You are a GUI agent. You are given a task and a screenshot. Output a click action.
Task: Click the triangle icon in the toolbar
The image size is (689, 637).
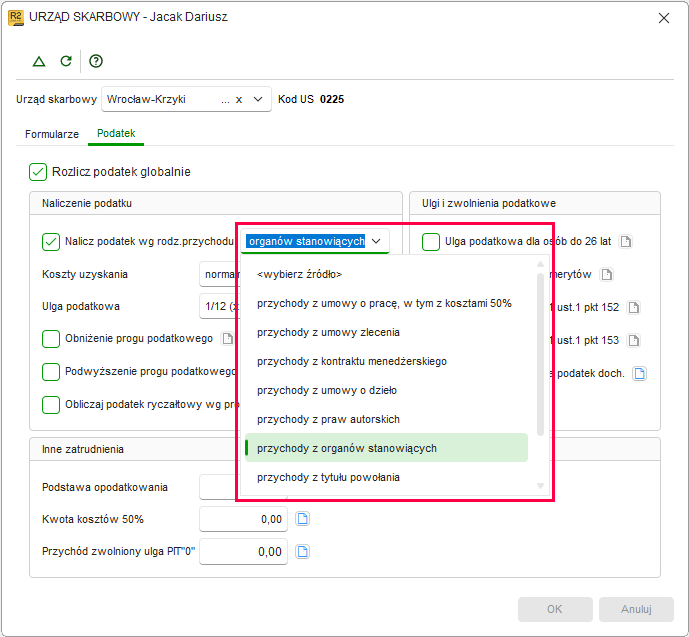click(x=39, y=62)
